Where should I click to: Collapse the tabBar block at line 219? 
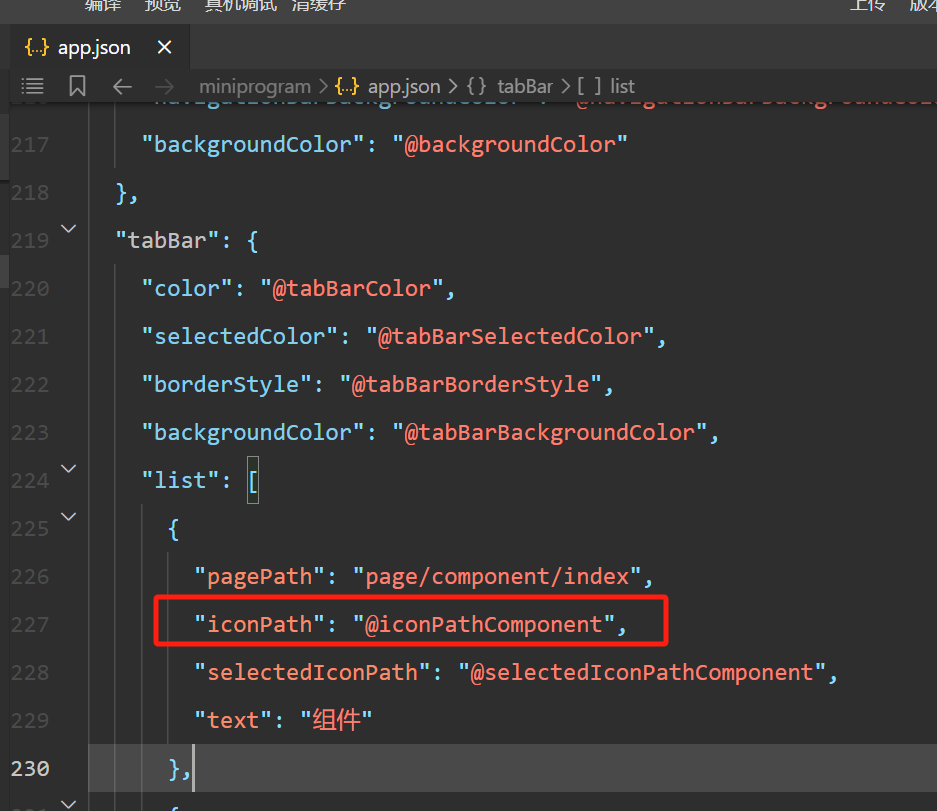coord(69,229)
